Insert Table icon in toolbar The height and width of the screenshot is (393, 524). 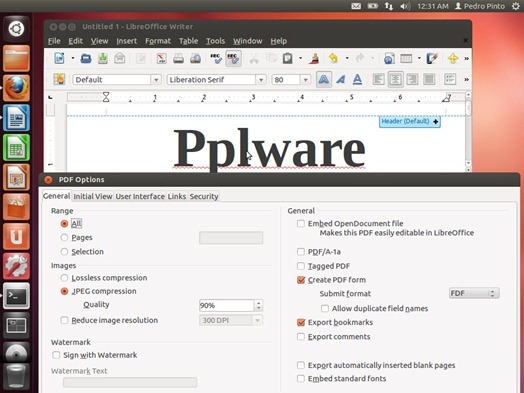click(406, 58)
